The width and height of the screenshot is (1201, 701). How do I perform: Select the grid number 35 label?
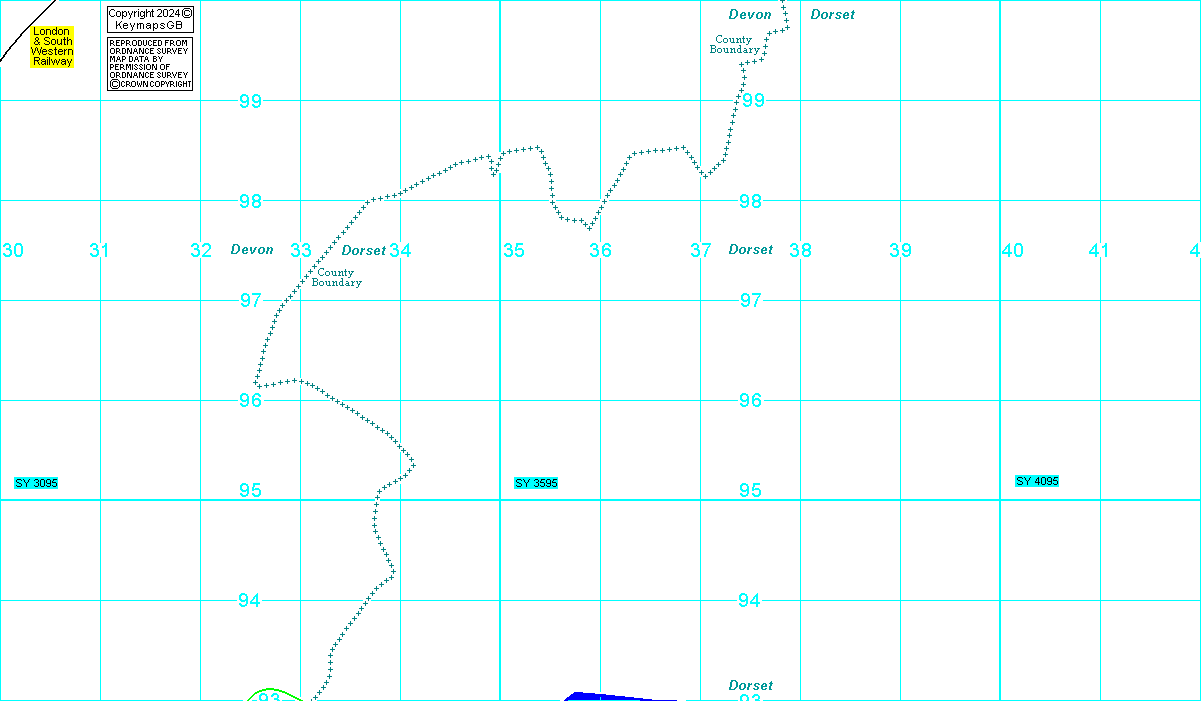point(513,250)
